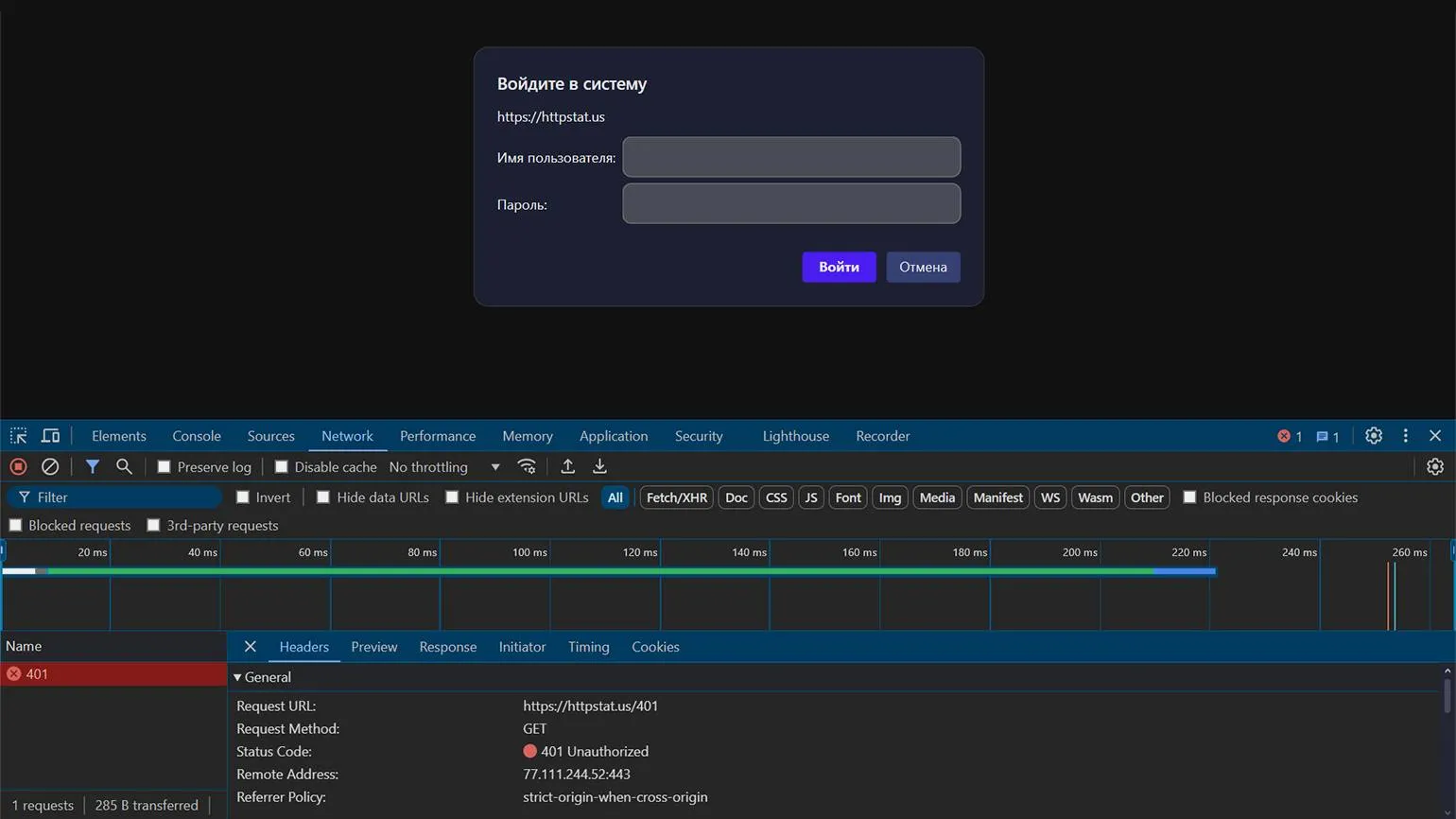1456x819 pixels.
Task: Stop recording network log
Action: click(x=18, y=466)
